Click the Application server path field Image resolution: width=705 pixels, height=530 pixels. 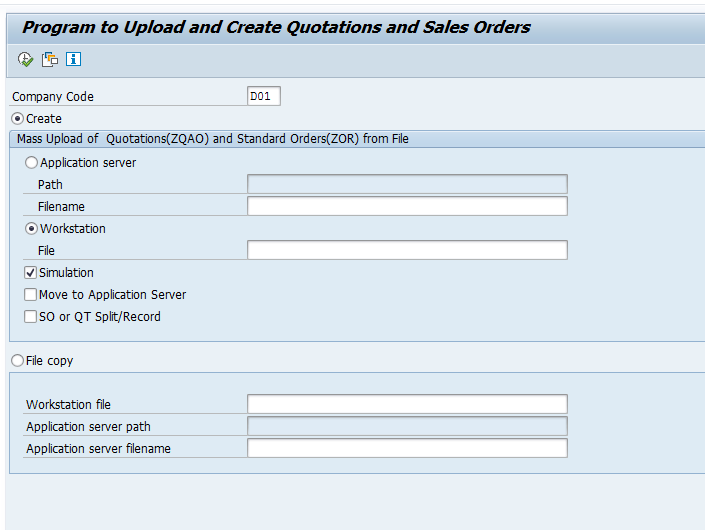[407, 427]
